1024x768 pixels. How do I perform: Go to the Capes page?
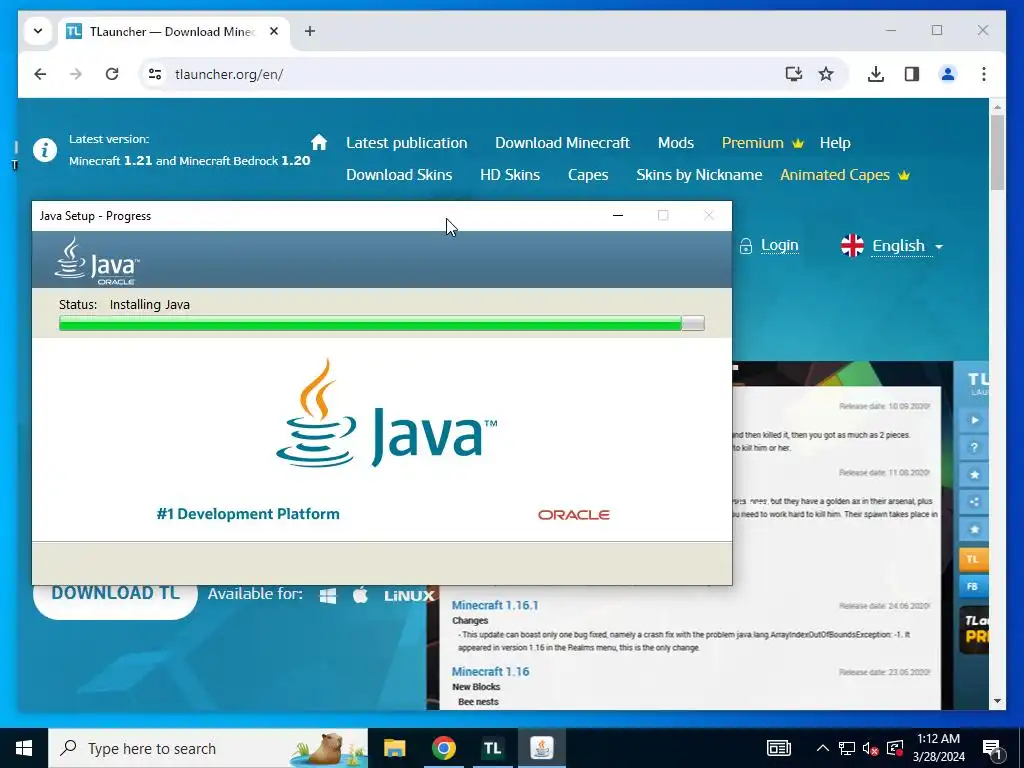(x=588, y=174)
